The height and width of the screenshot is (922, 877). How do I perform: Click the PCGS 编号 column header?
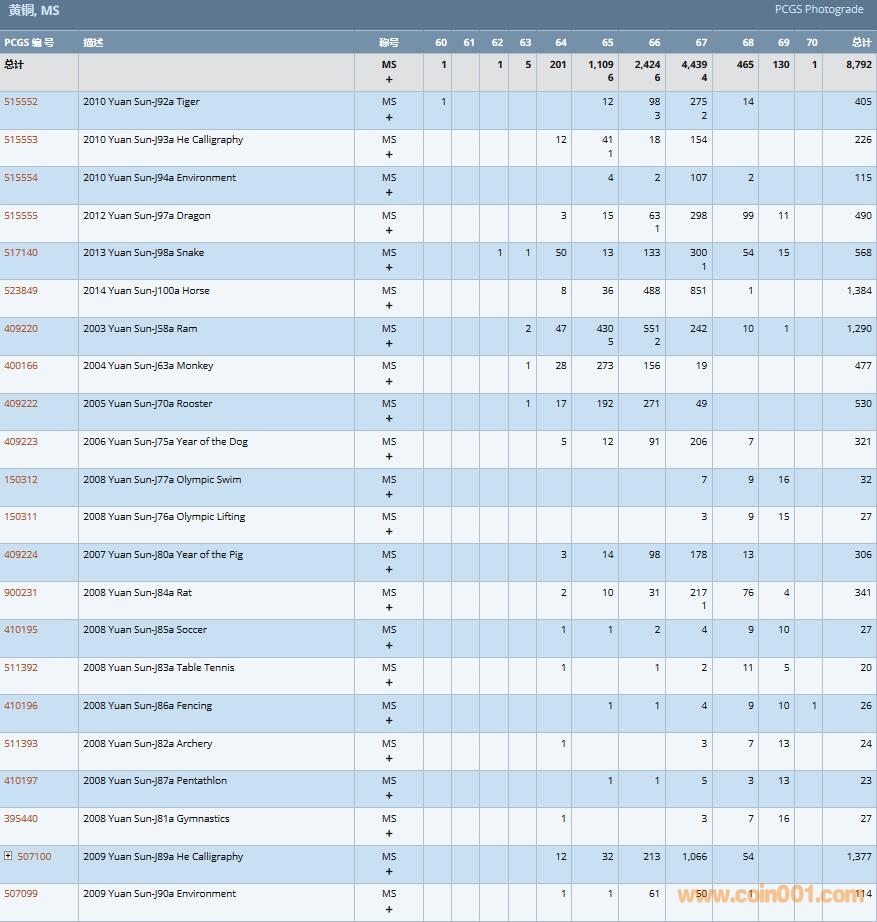click(x=29, y=43)
